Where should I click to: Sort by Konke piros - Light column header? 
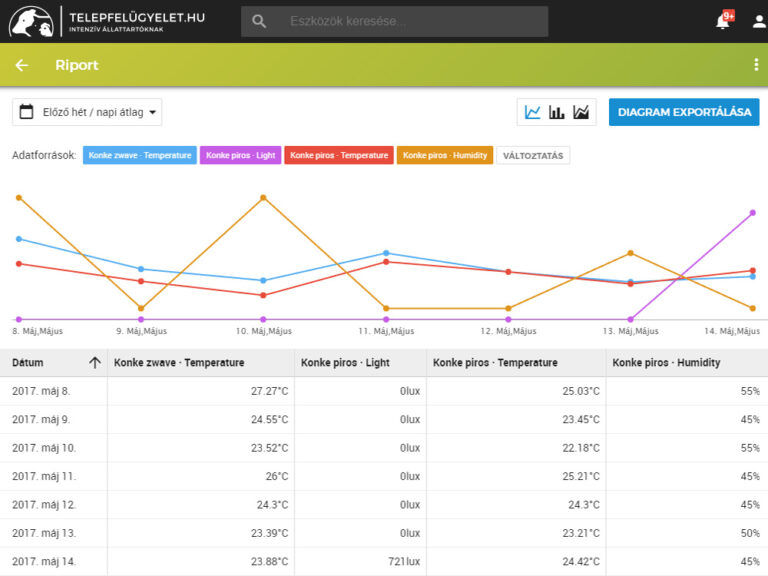point(345,362)
